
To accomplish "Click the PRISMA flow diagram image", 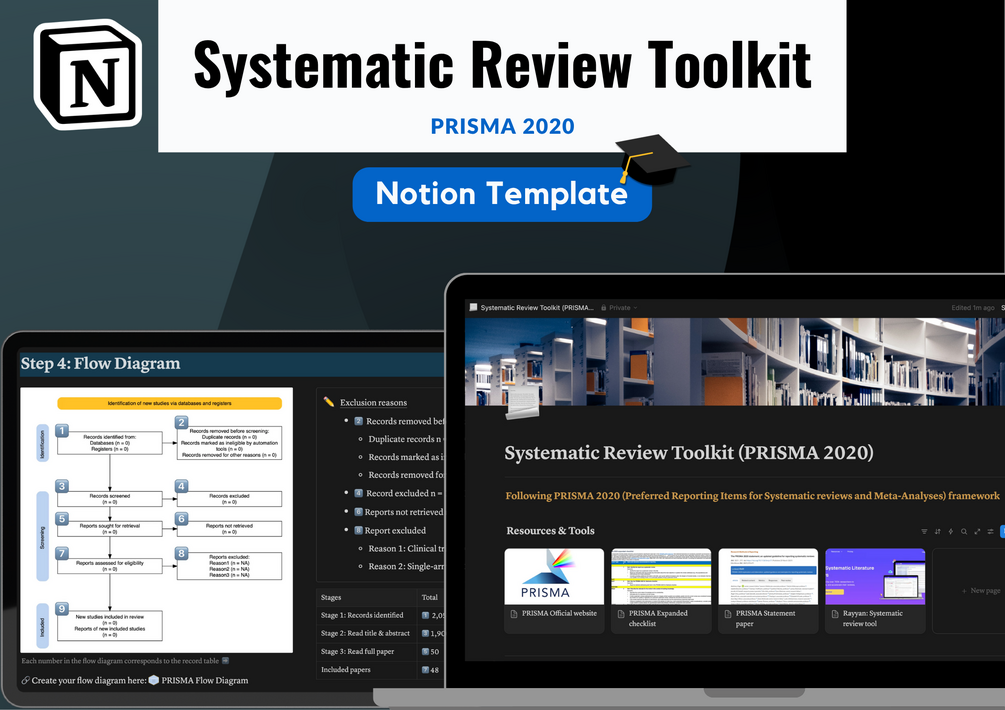I will [x=156, y=520].
